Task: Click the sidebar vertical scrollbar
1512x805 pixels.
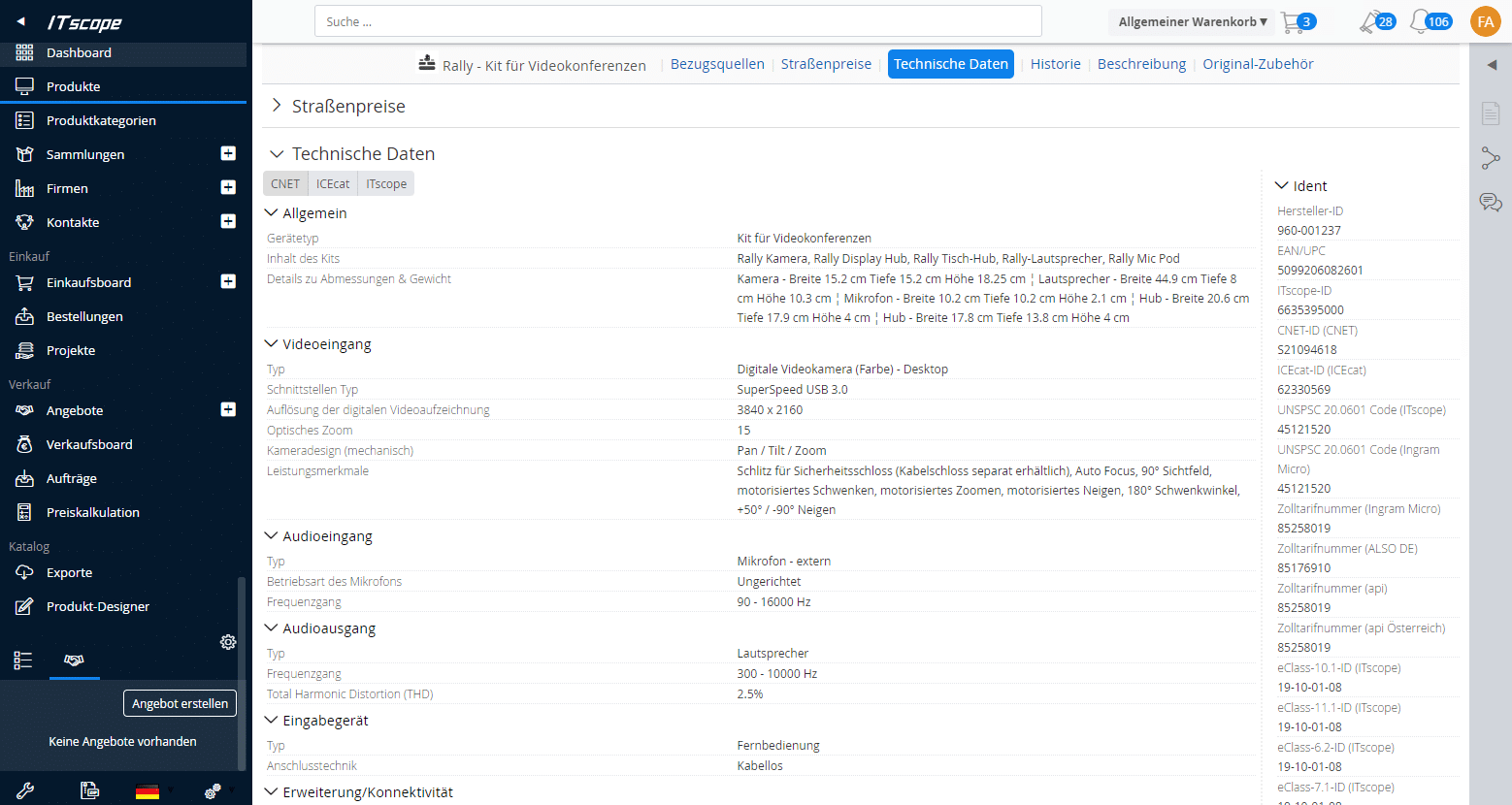Action: [242, 674]
